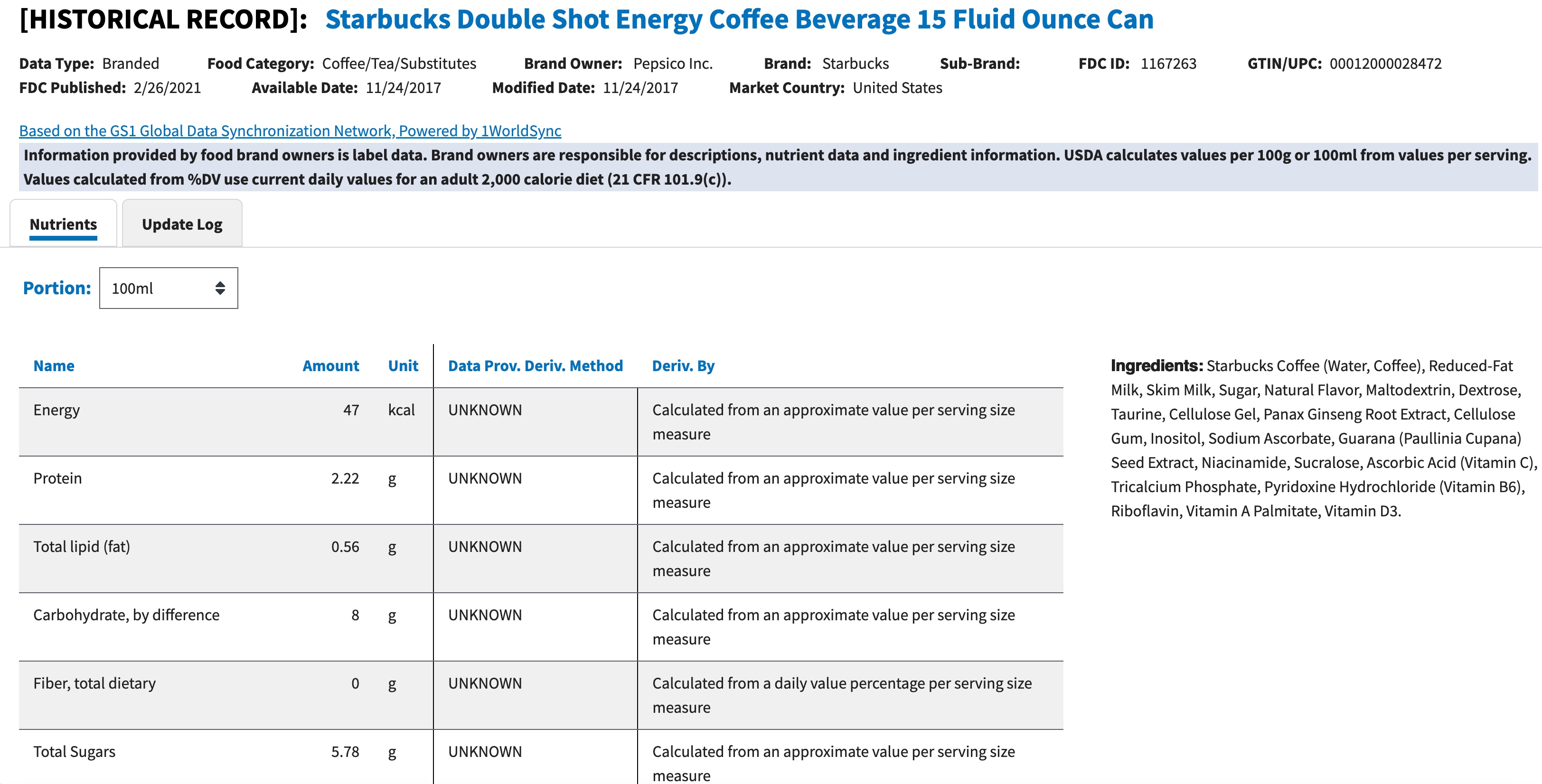
Task: Open the GS1 Global Data Synchronization Network link
Action: tap(290, 131)
